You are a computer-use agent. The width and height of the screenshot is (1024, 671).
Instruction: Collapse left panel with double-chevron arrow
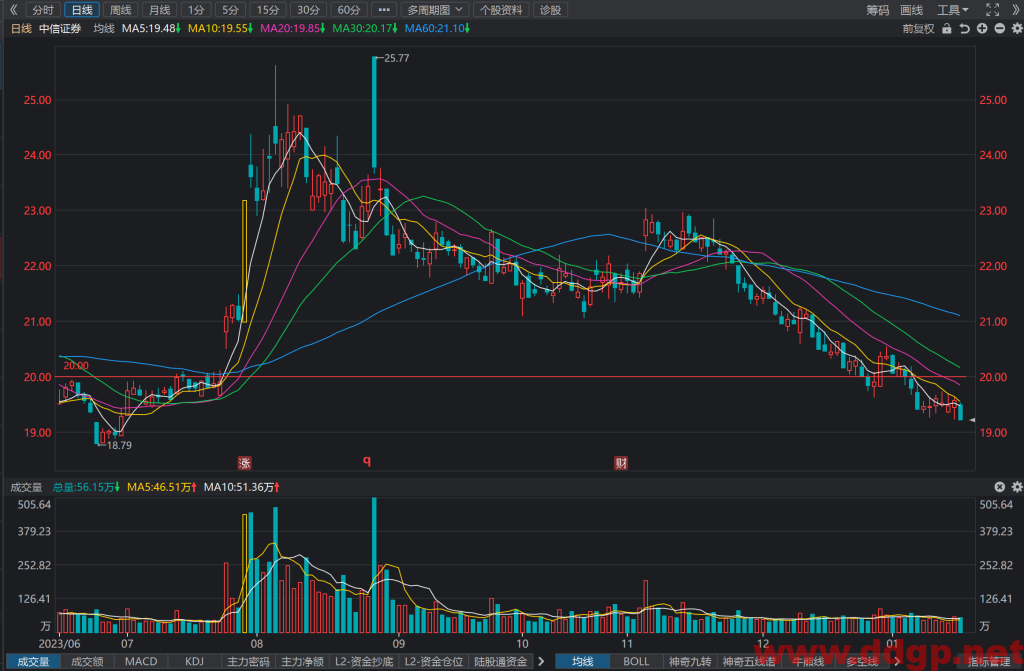tap(13, 10)
